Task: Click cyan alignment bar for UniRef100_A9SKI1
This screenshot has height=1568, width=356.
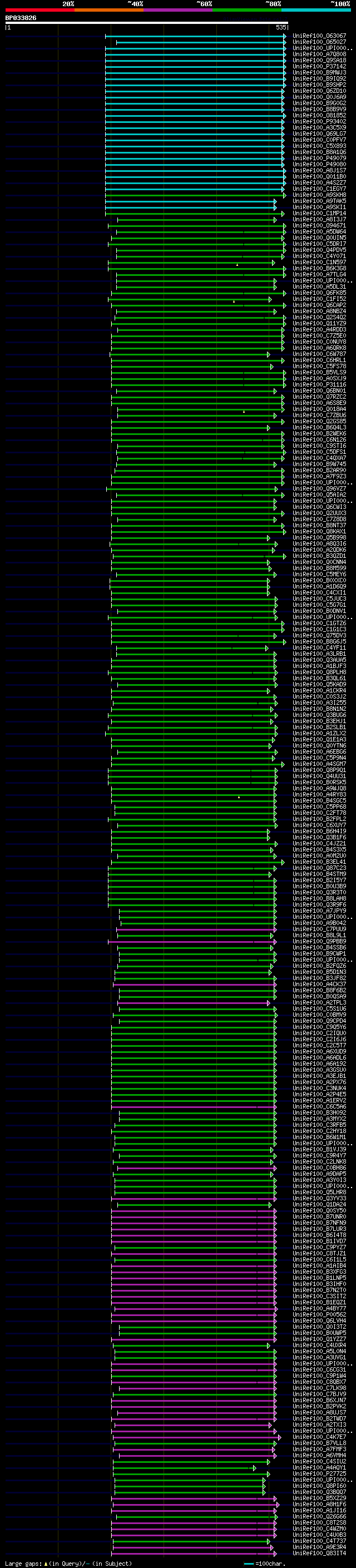Action: coord(190,207)
